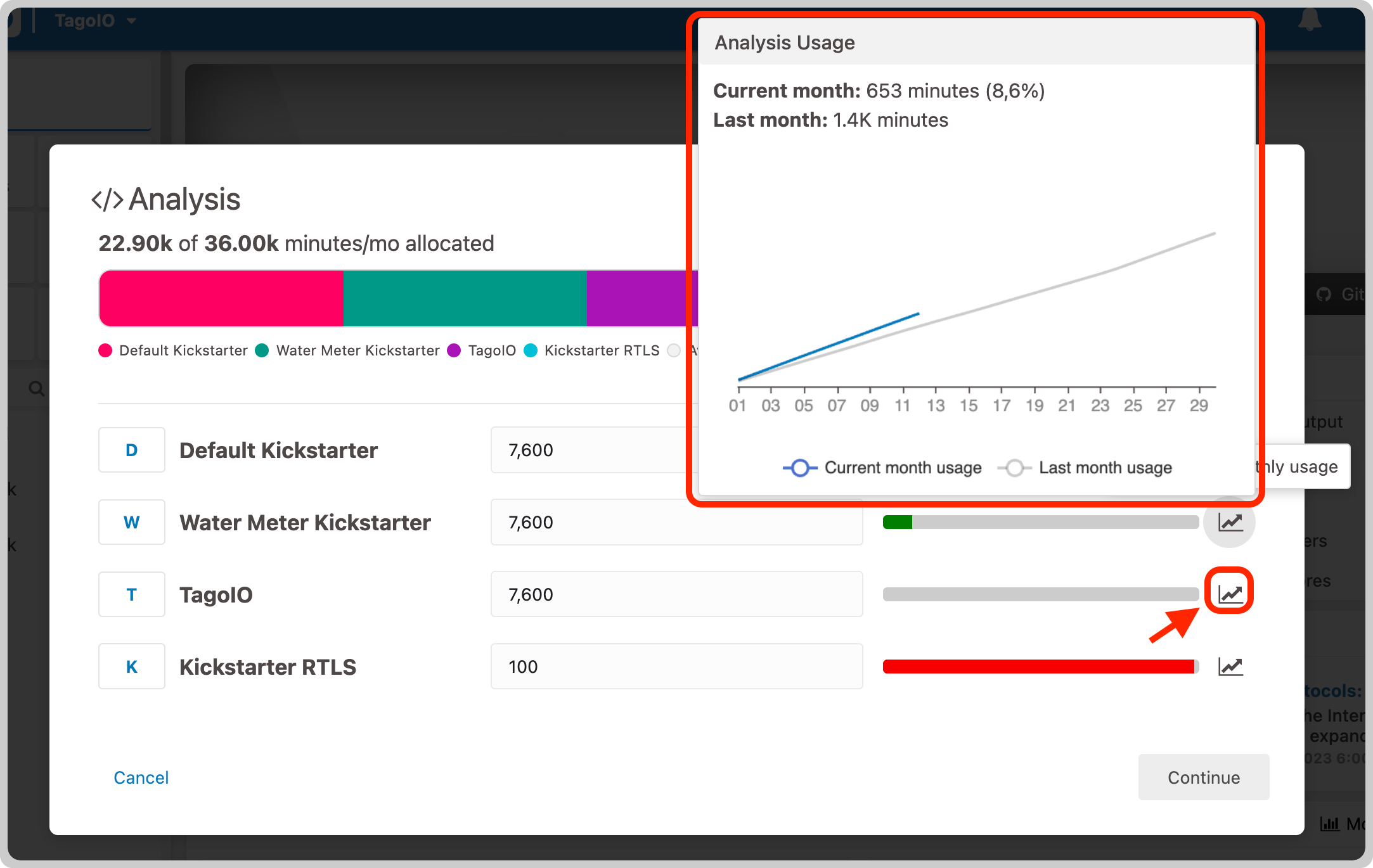Image resolution: width=1373 pixels, height=868 pixels.
Task: Click the 'Analysis Usage' popup title
Action: [x=785, y=42]
